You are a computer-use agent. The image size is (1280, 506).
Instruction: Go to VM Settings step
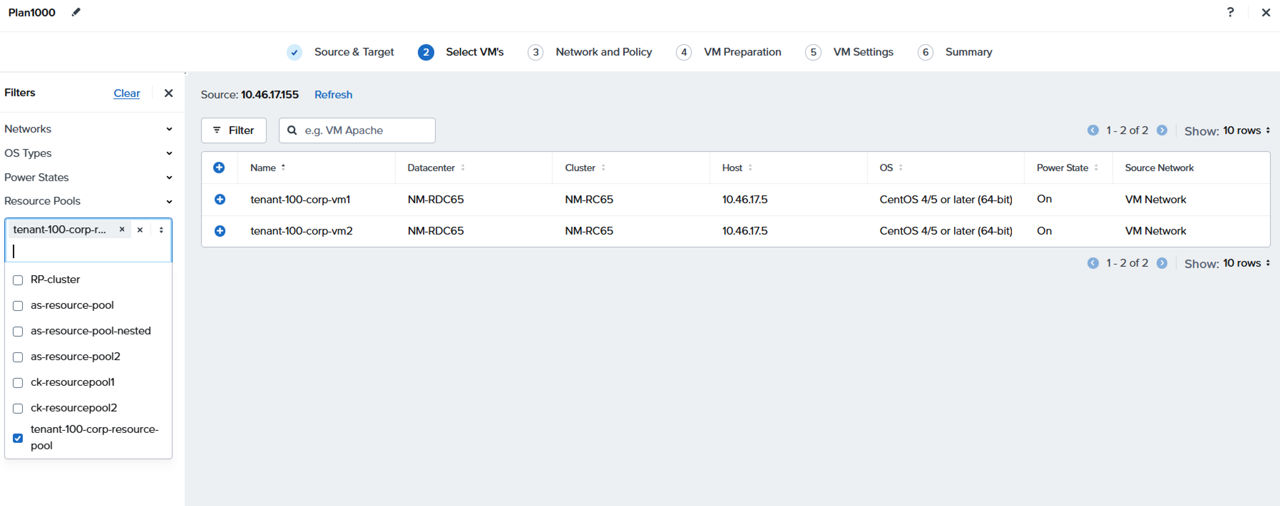pos(850,52)
